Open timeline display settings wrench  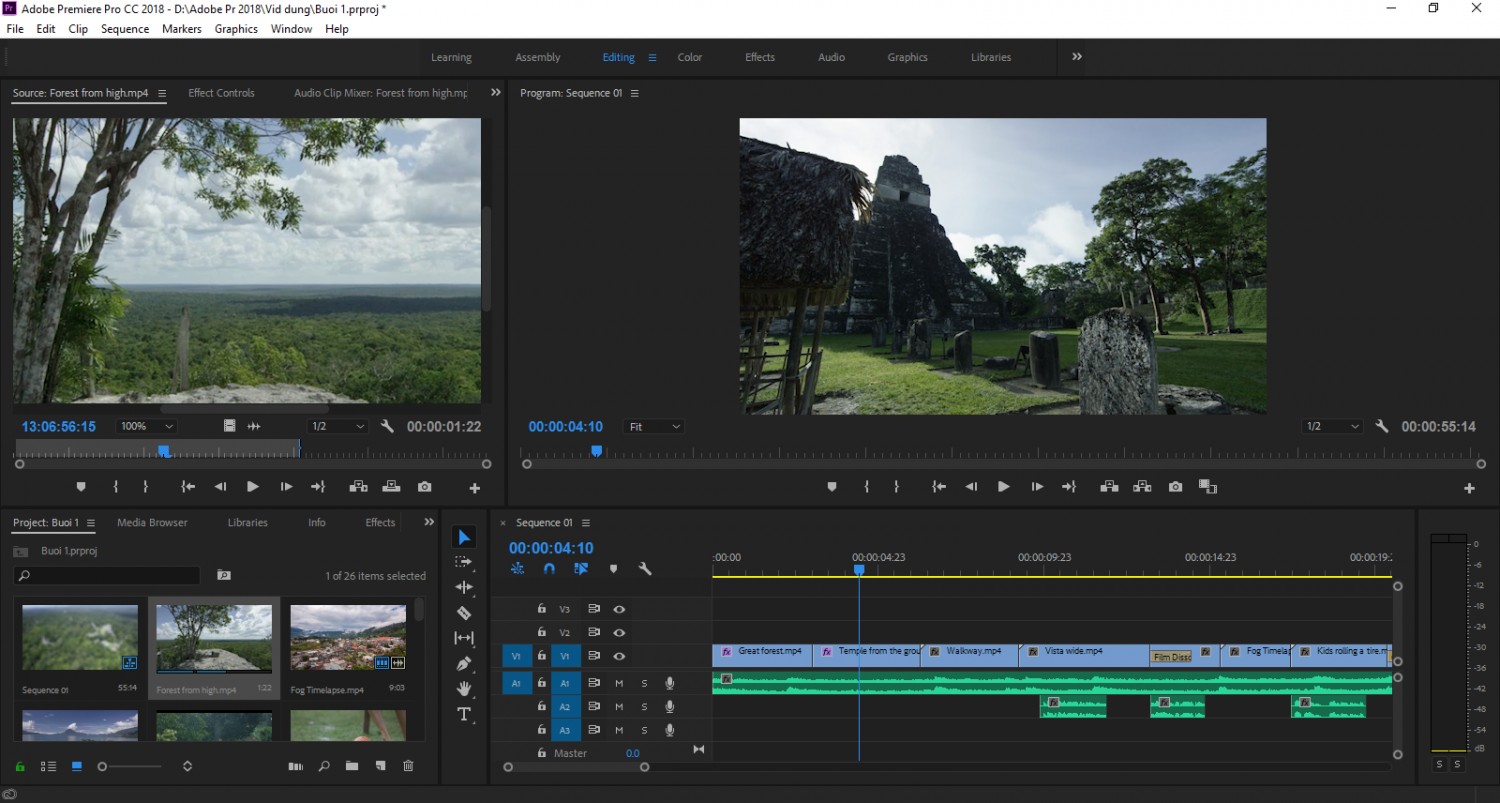(645, 569)
